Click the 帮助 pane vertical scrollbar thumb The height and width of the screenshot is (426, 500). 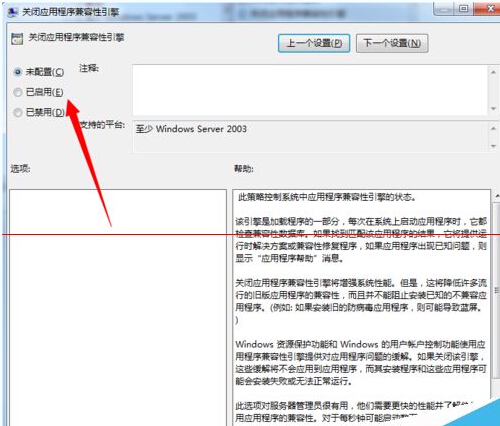tap(497, 290)
